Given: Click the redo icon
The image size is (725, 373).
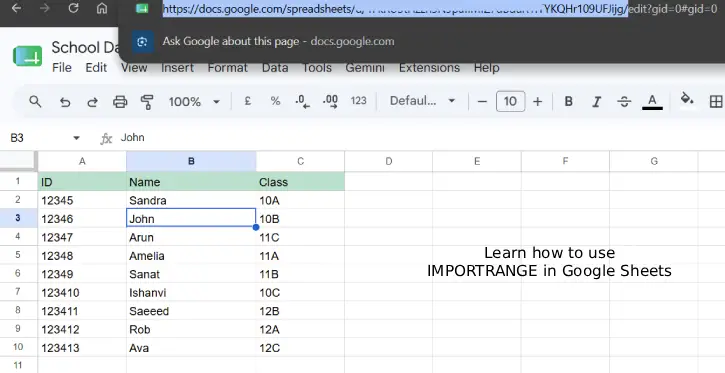Looking at the screenshot, I should tap(92, 102).
